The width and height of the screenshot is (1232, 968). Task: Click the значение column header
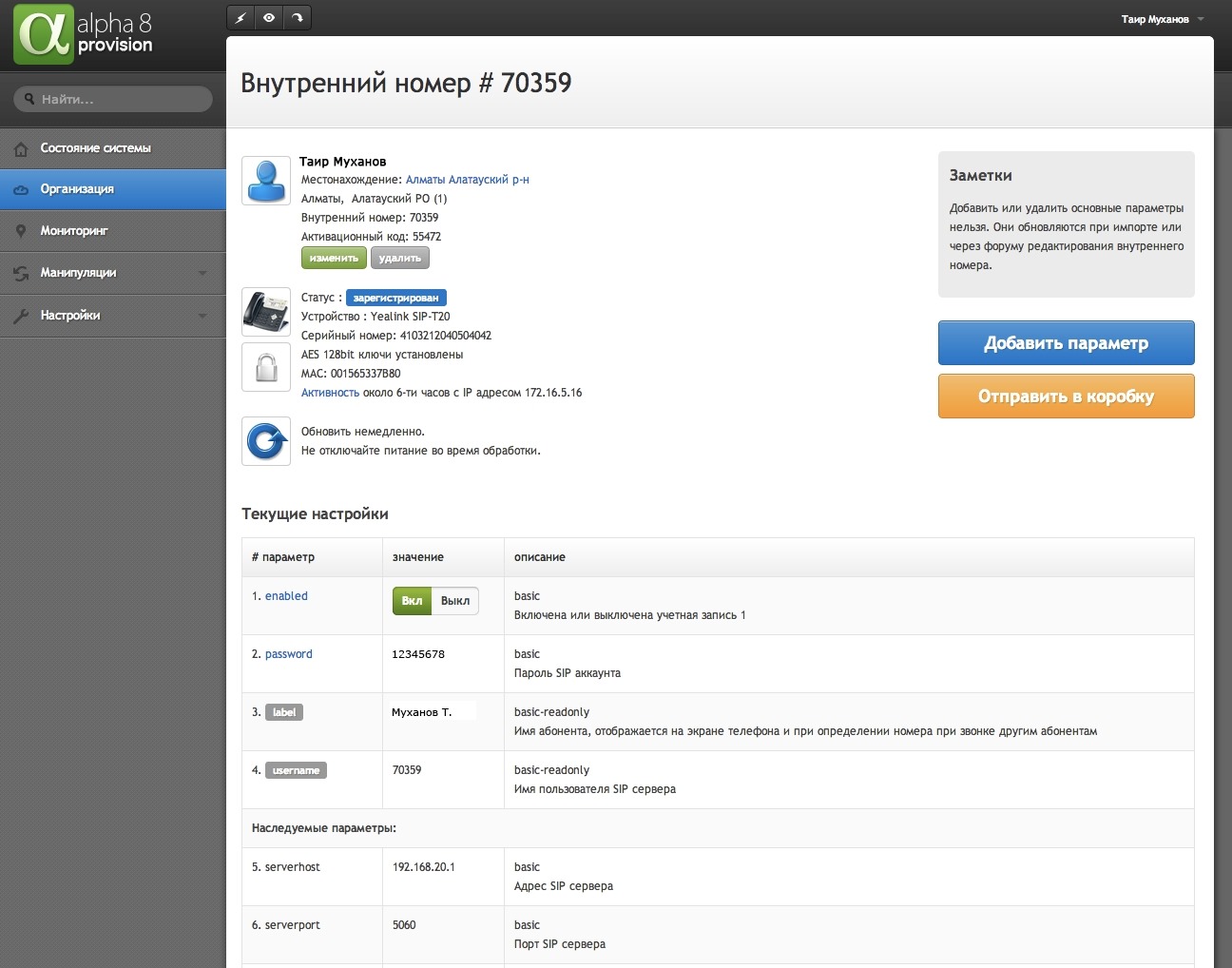pos(418,557)
